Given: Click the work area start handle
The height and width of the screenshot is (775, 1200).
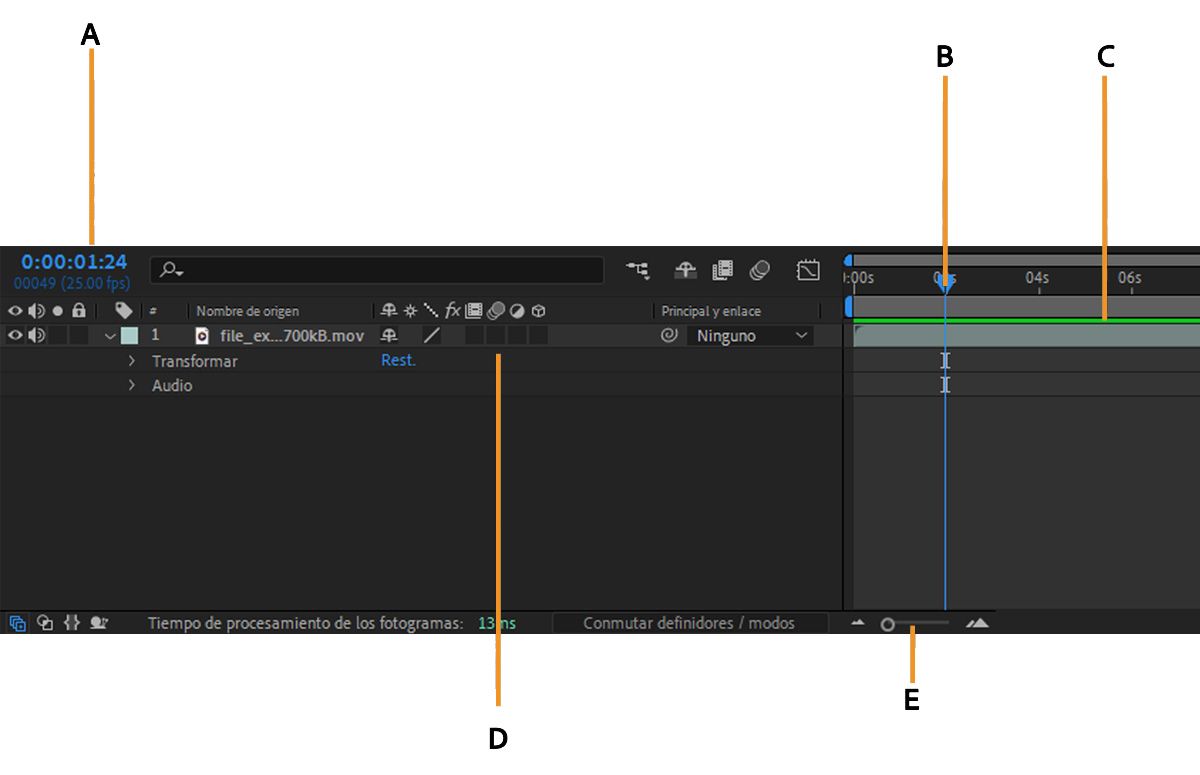Looking at the screenshot, I should 850,306.
